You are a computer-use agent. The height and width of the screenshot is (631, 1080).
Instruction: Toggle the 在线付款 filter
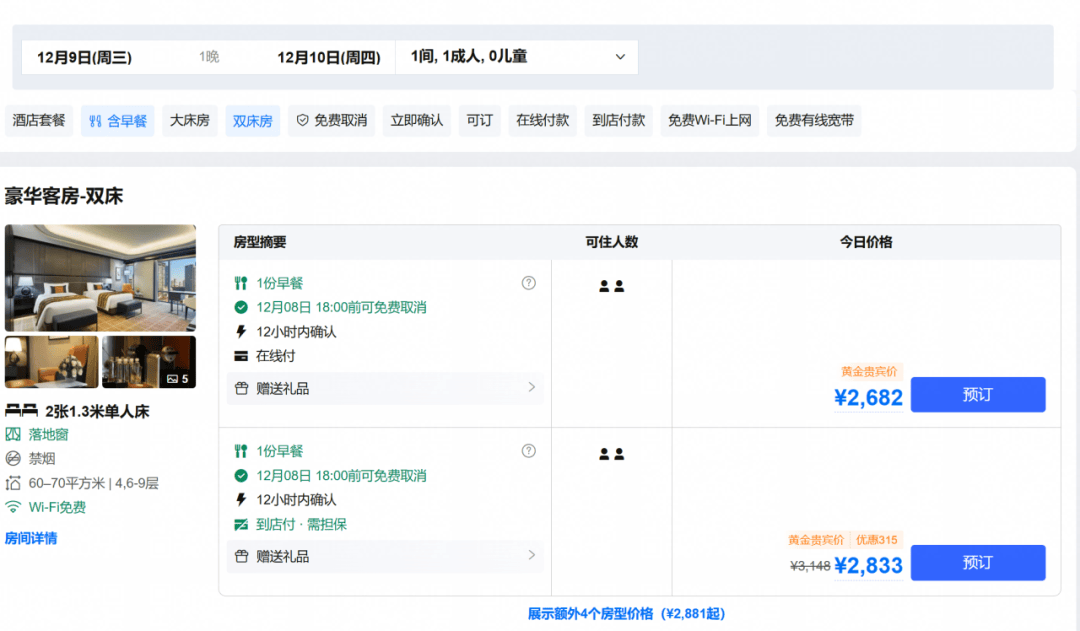[x=543, y=121]
